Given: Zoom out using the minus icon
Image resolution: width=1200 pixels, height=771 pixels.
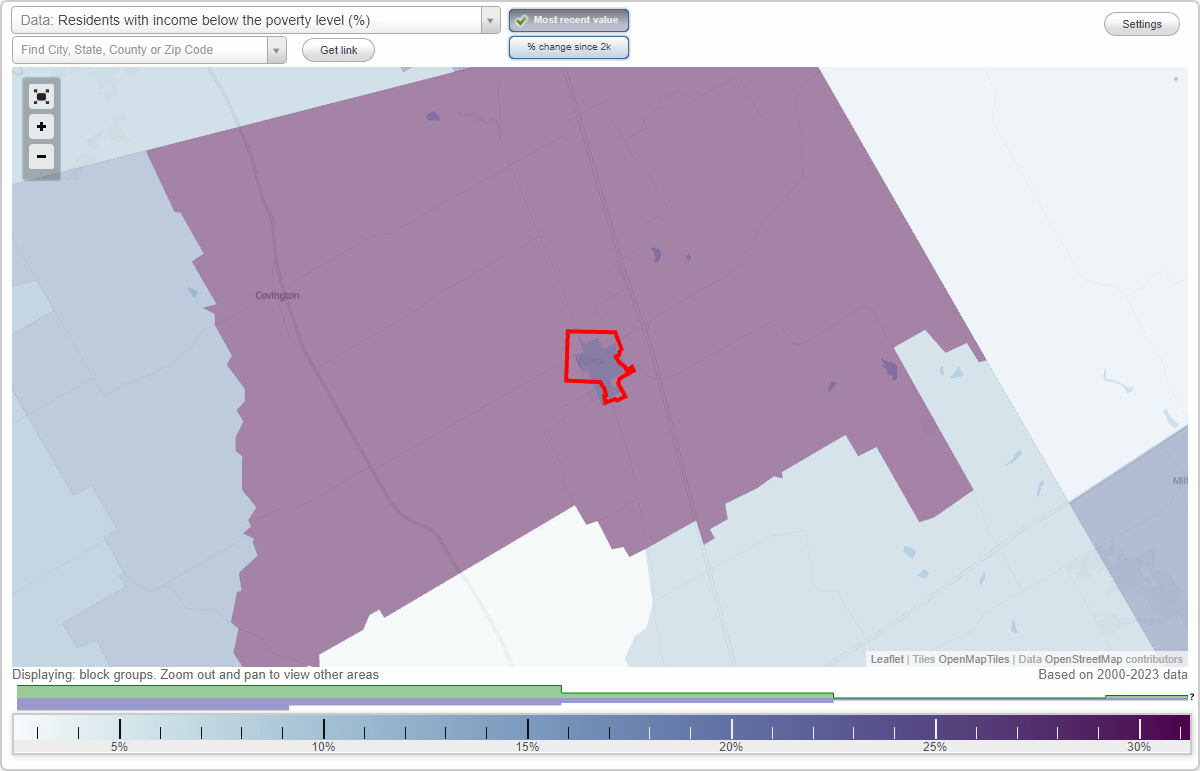Looking at the screenshot, I should [x=41, y=156].
